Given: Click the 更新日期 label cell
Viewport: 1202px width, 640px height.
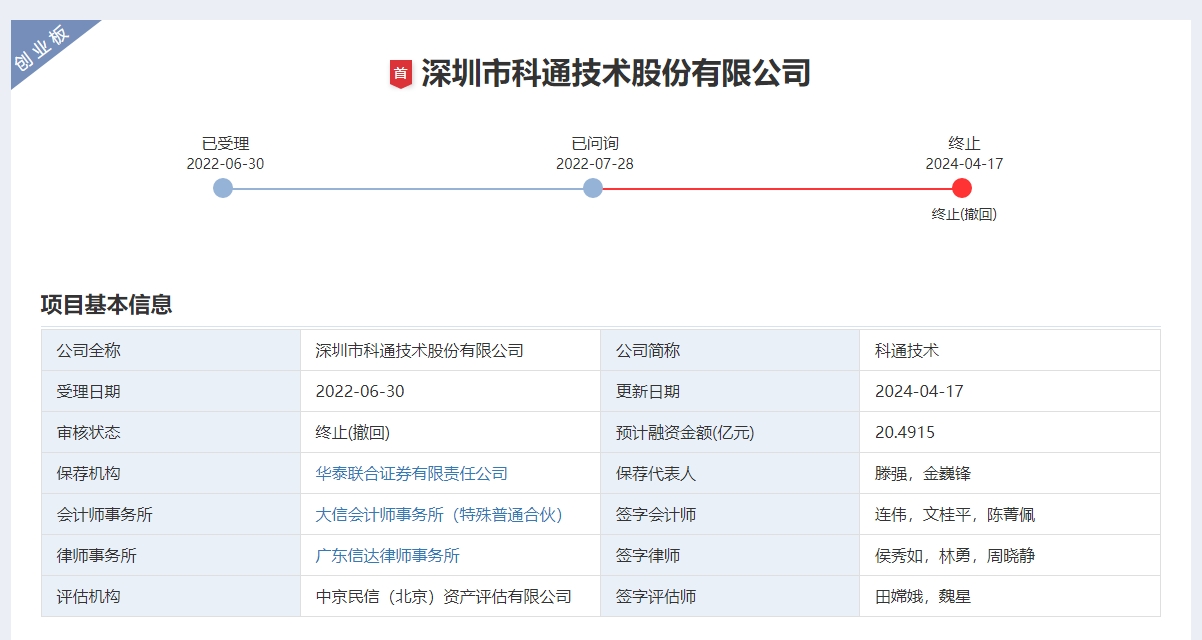Looking at the screenshot, I should point(730,392).
